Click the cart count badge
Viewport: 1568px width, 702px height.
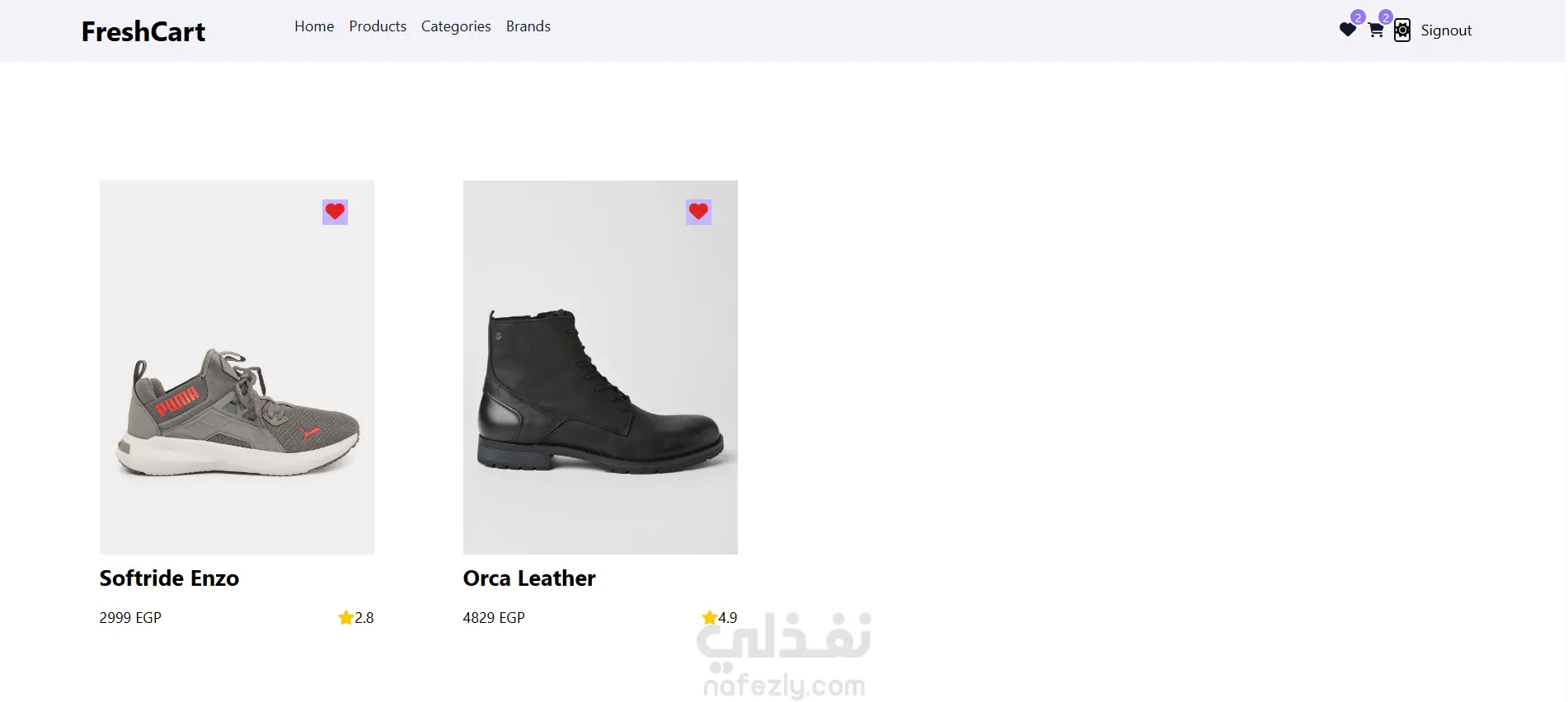tap(1386, 17)
